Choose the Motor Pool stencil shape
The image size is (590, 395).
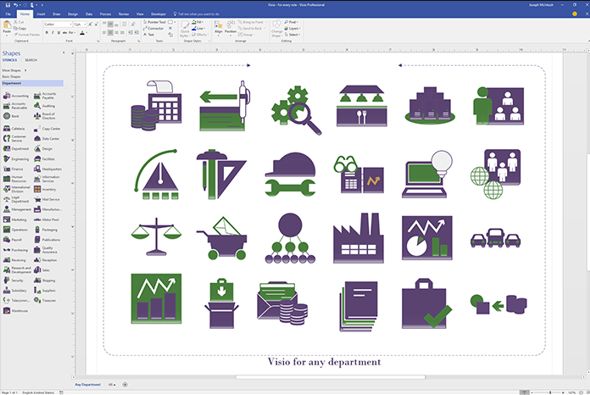(46, 219)
